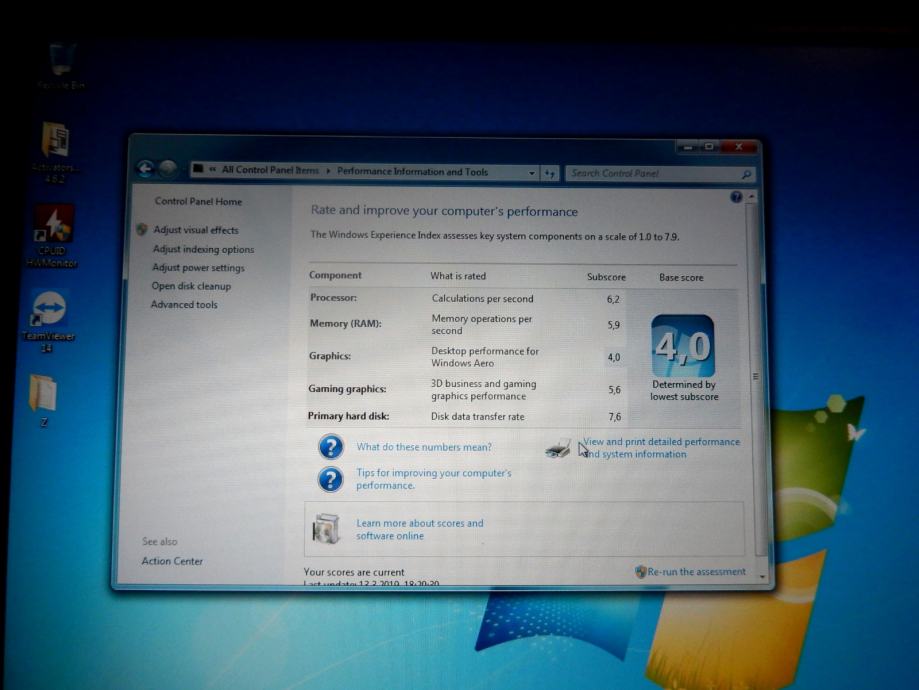
Task: Click the scrollbar up arrow
Action: click(x=752, y=197)
